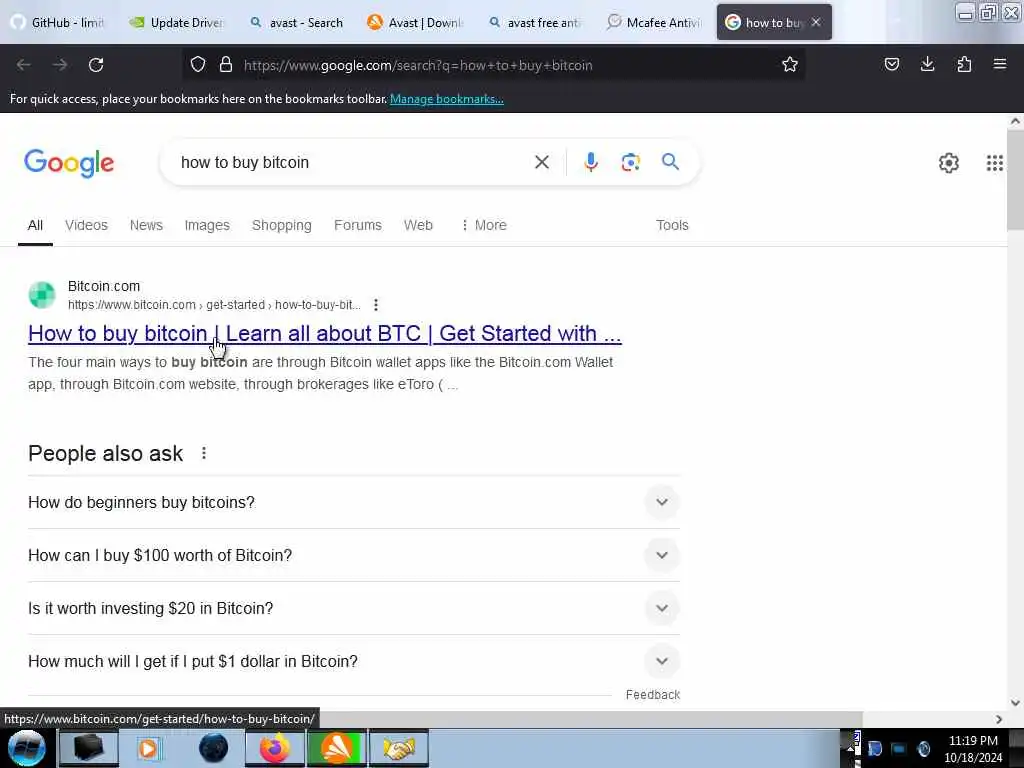
Task: Click the Manage bookmarks link
Action: click(447, 99)
